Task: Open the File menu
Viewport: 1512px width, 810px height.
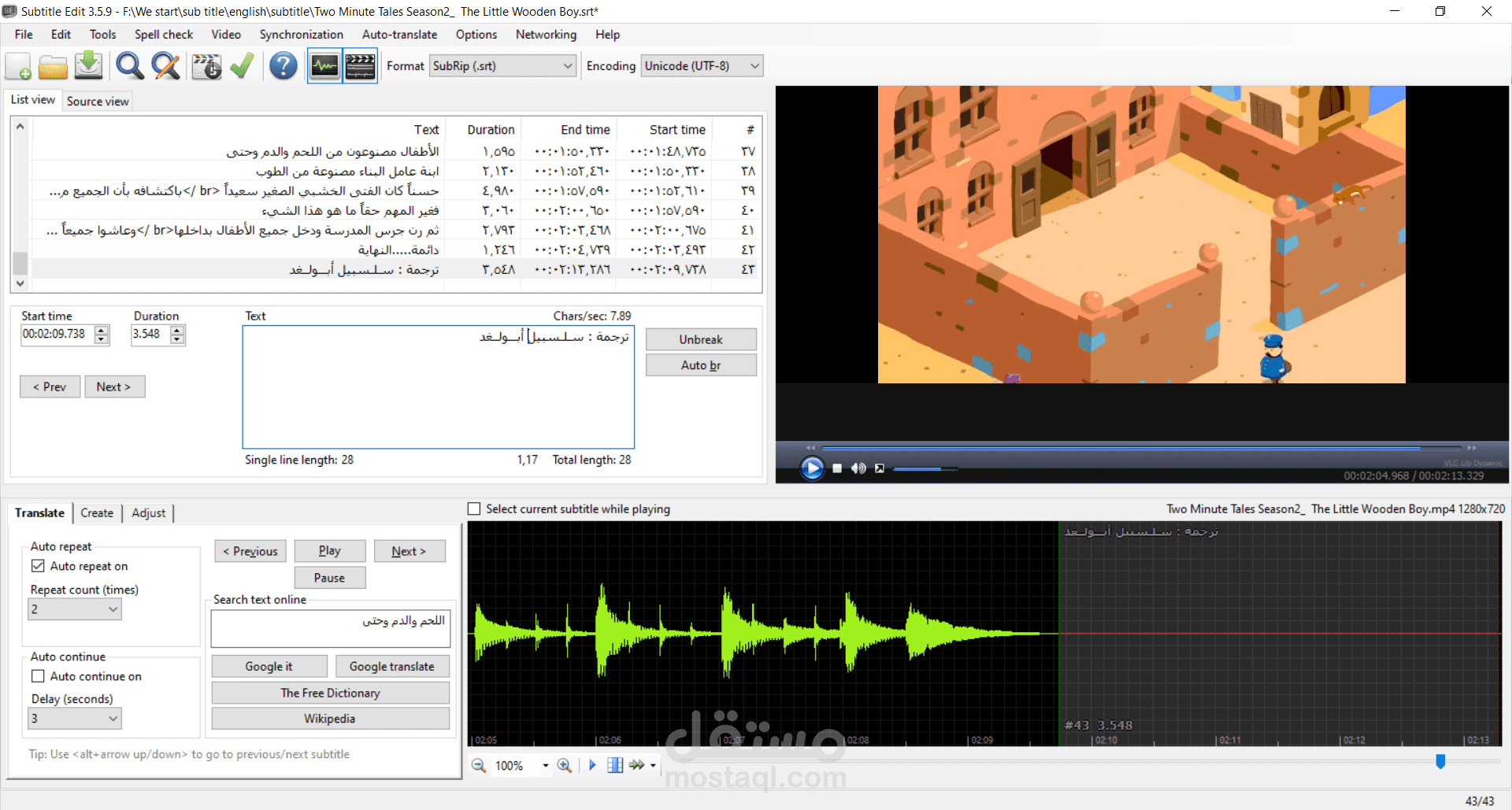Action: pos(24,35)
